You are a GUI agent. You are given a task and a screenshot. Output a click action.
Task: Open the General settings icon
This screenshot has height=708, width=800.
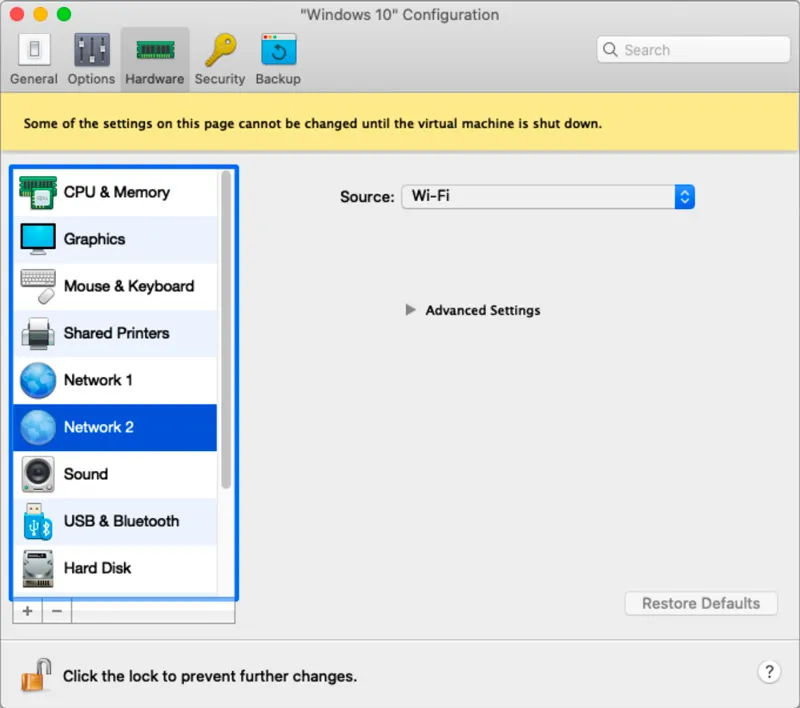pyautogui.click(x=34, y=49)
